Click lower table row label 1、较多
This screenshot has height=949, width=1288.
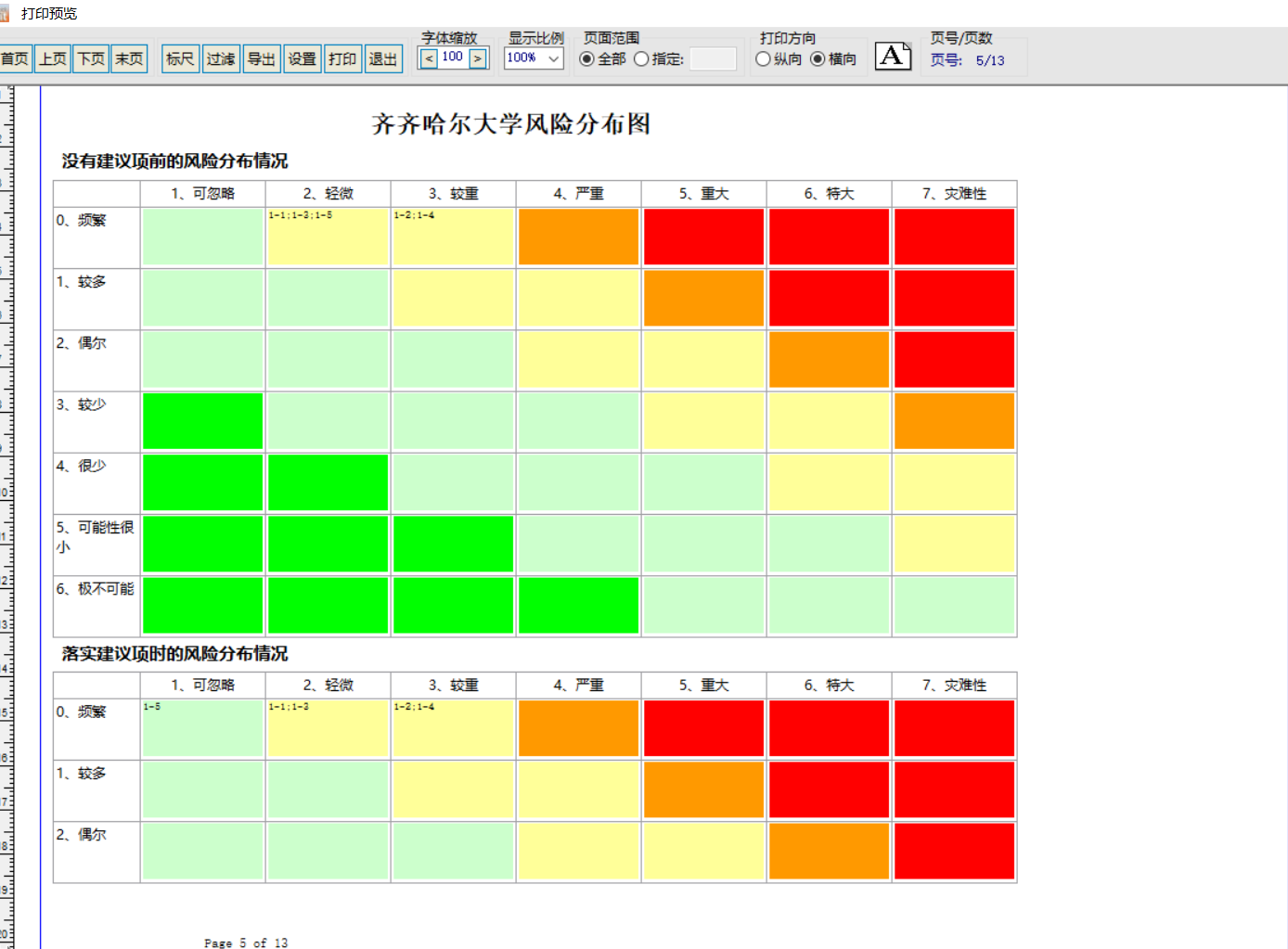(x=97, y=790)
